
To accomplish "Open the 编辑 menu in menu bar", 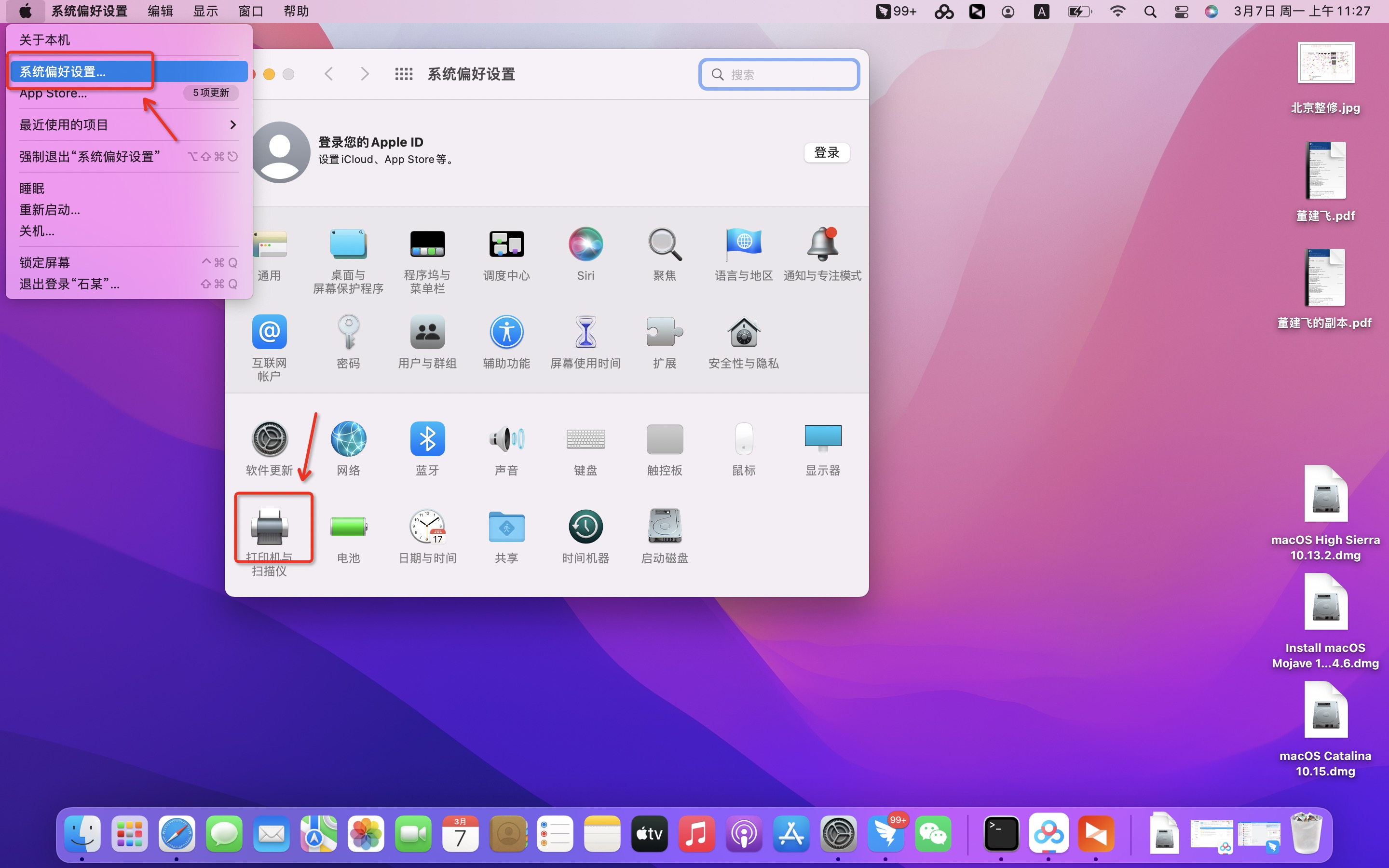I will coord(160,11).
